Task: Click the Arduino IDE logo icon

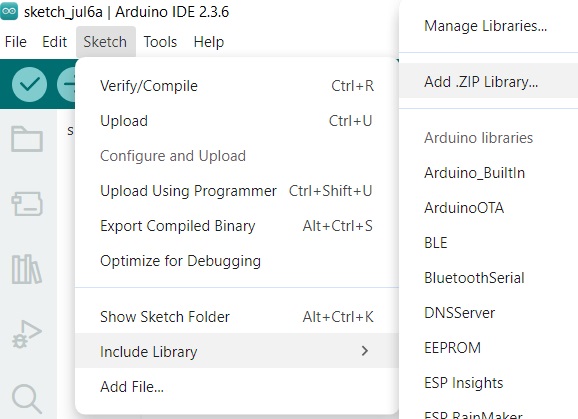Action: coord(9,11)
